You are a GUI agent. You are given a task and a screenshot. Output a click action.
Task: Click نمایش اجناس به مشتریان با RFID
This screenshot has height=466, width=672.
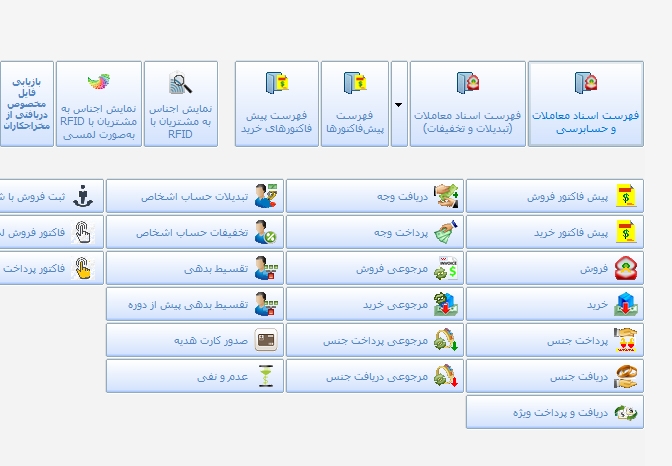pos(180,104)
